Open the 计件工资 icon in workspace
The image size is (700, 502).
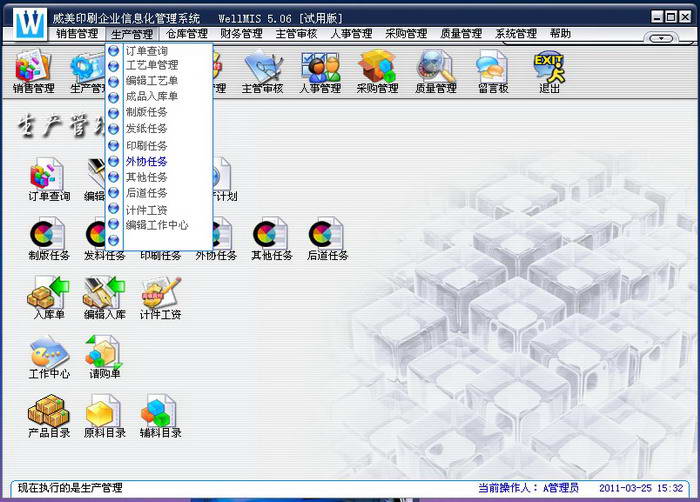click(x=160, y=298)
